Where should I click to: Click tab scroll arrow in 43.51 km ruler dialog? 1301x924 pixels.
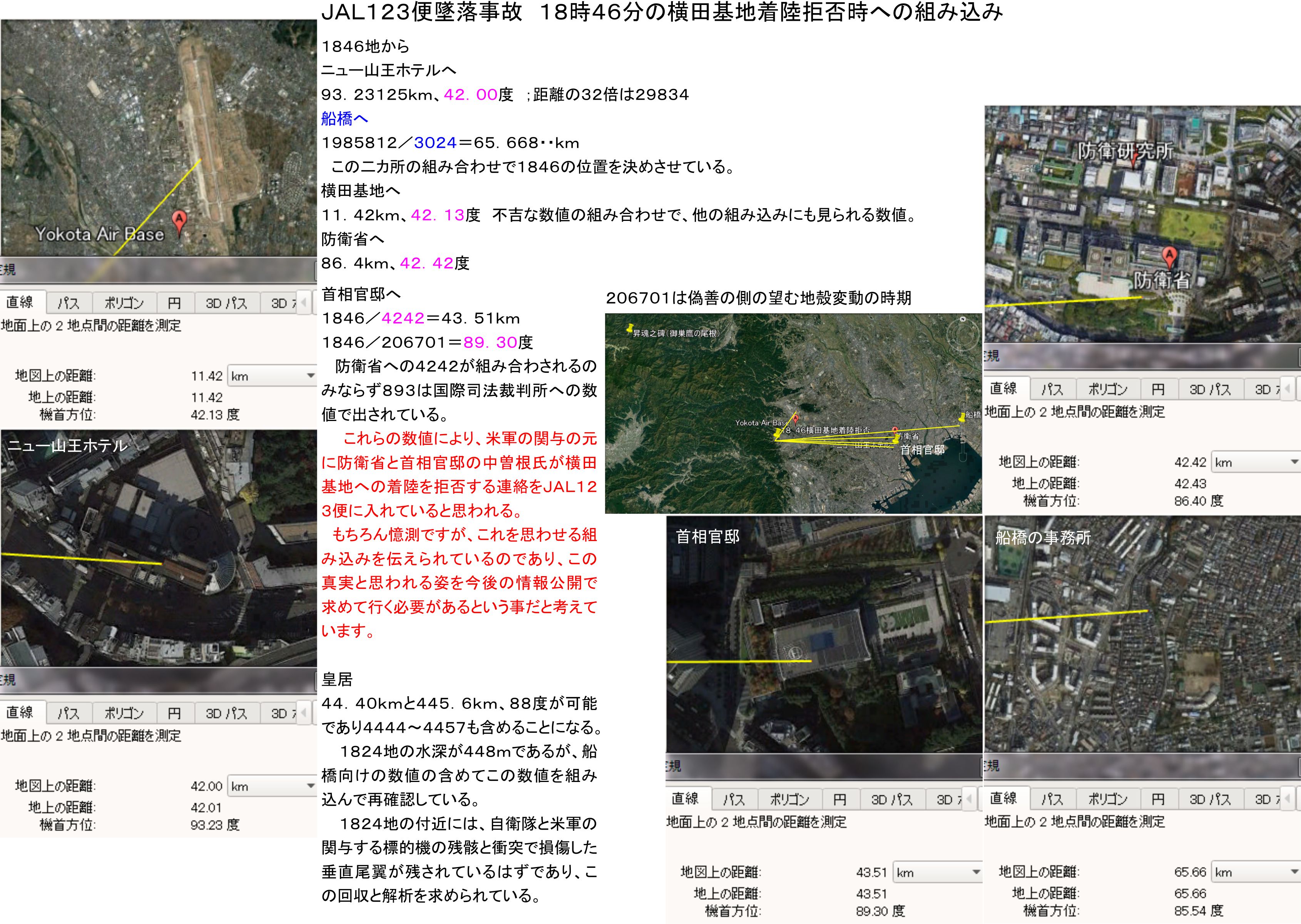[969, 798]
